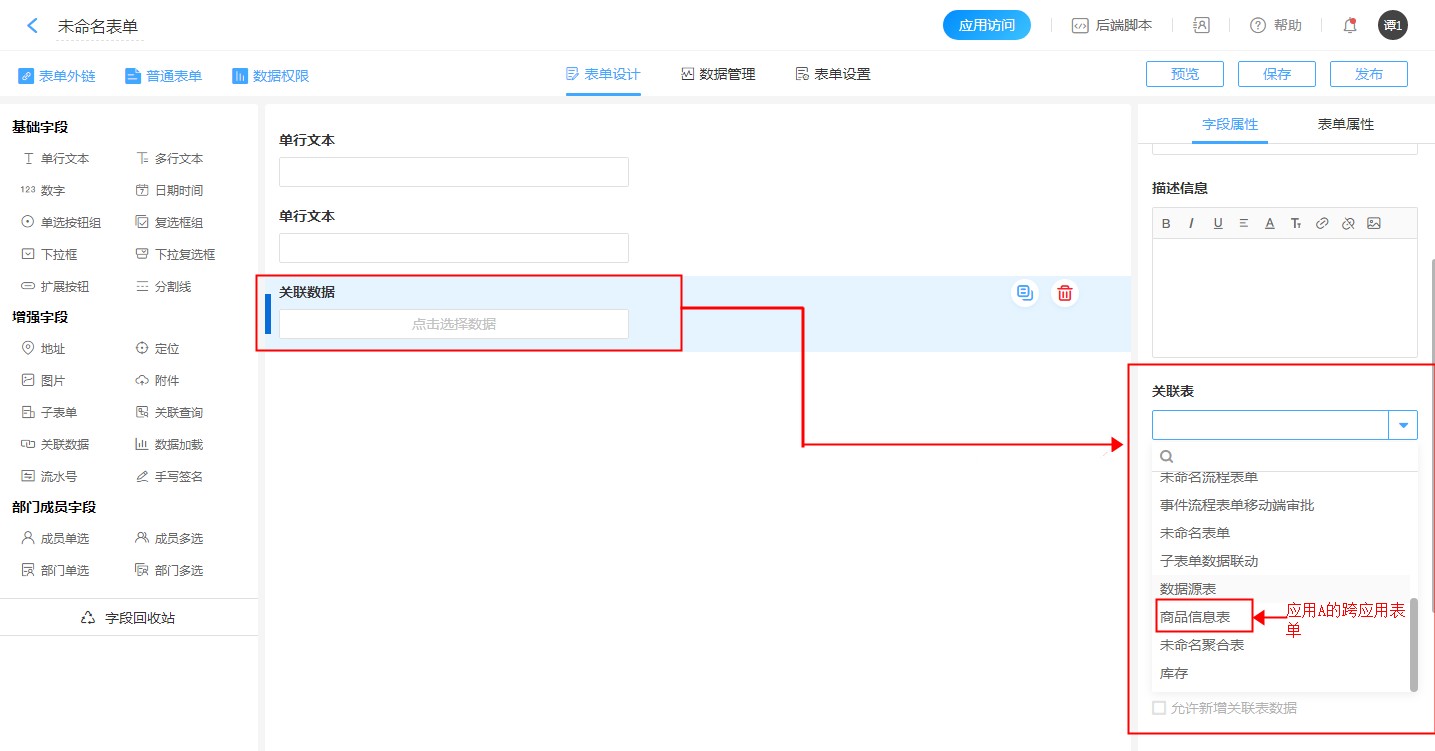Delete the 关联数据 field with trash icon
Viewport: 1435px width, 751px height.
(x=1065, y=293)
